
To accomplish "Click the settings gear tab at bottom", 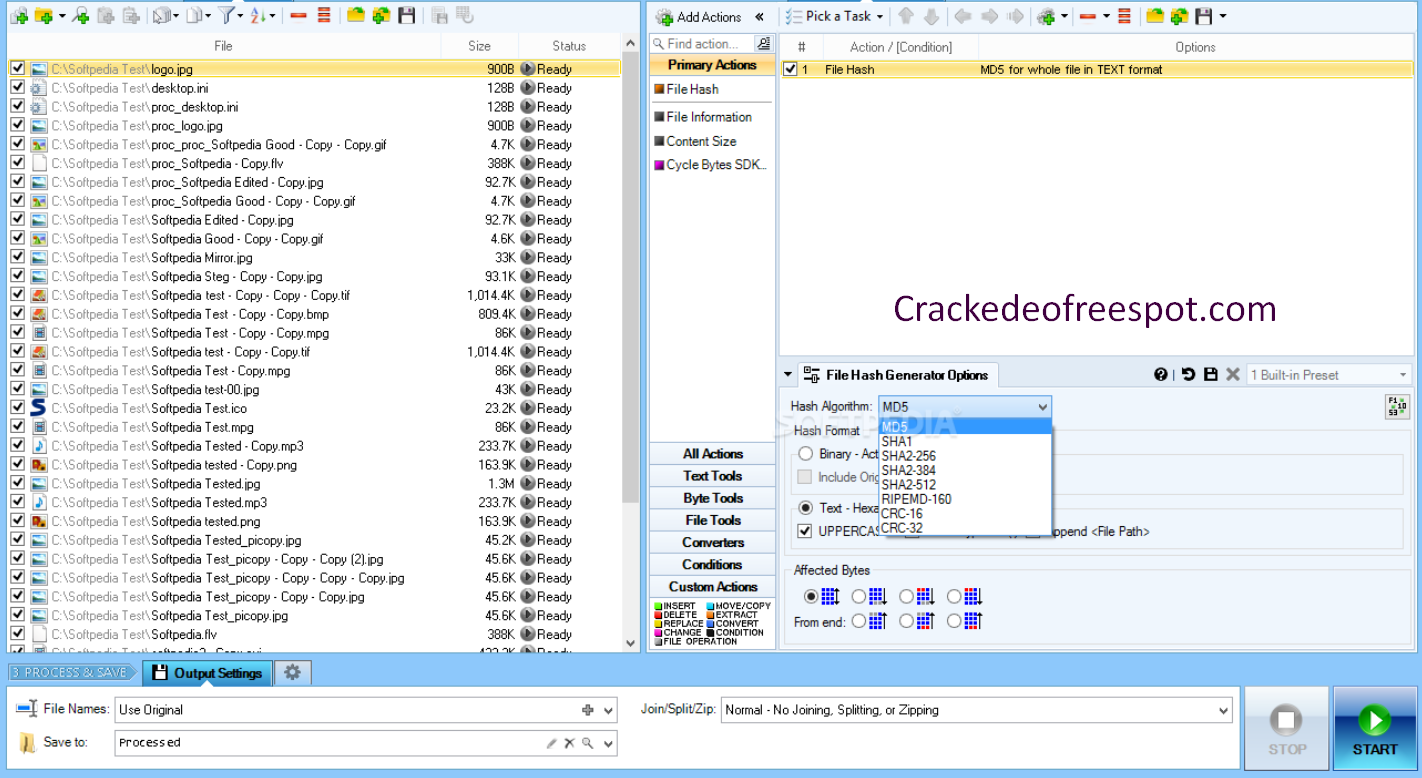I will 292,673.
